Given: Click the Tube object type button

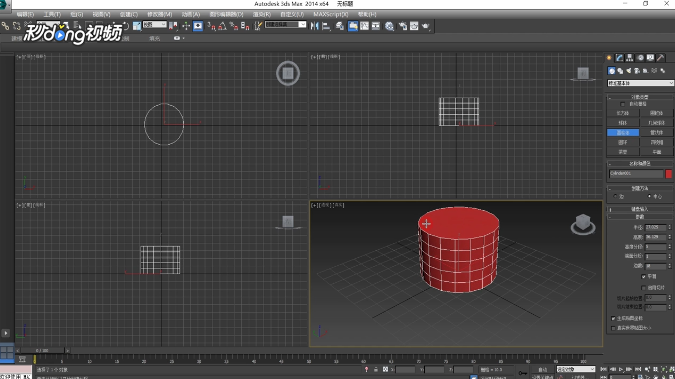Looking at the screenshot, I should click(x=656, y=133).
